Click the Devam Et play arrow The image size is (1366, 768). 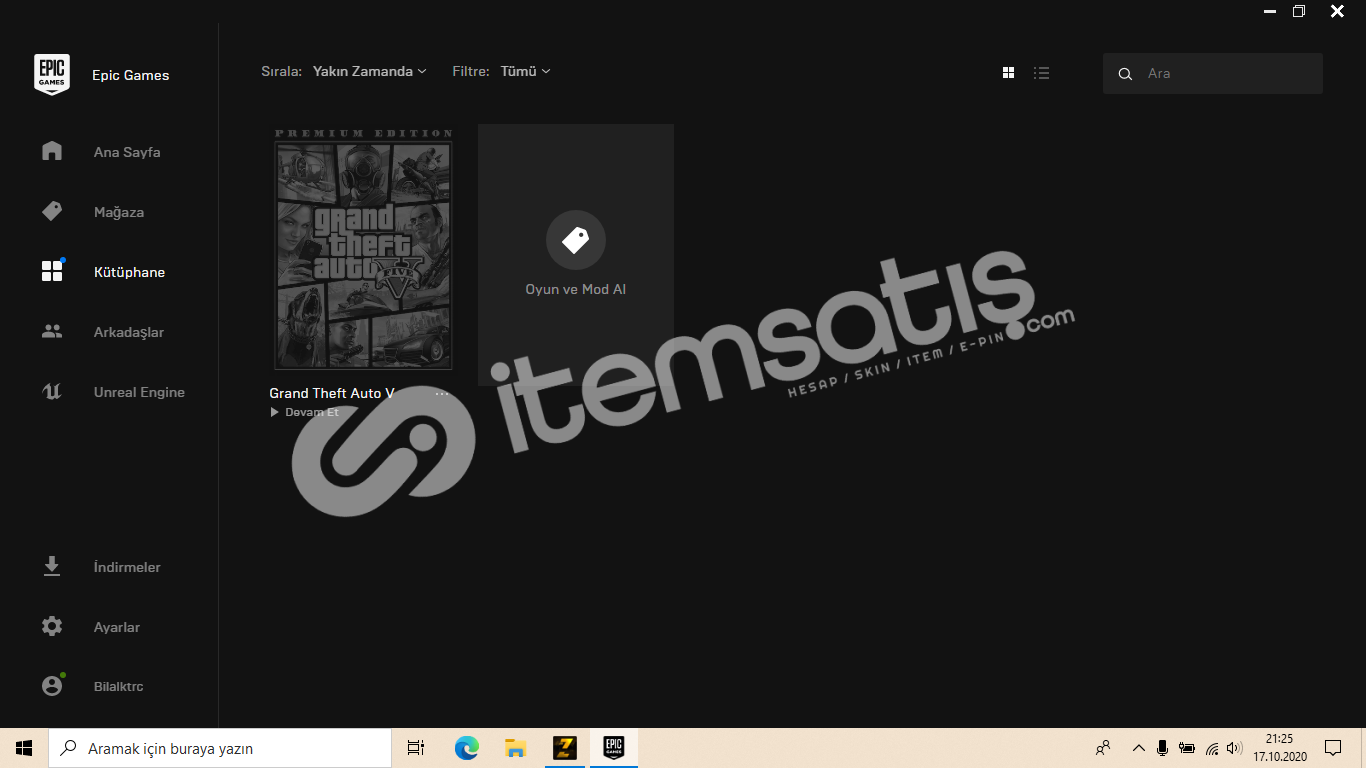[x=275, y=412]
